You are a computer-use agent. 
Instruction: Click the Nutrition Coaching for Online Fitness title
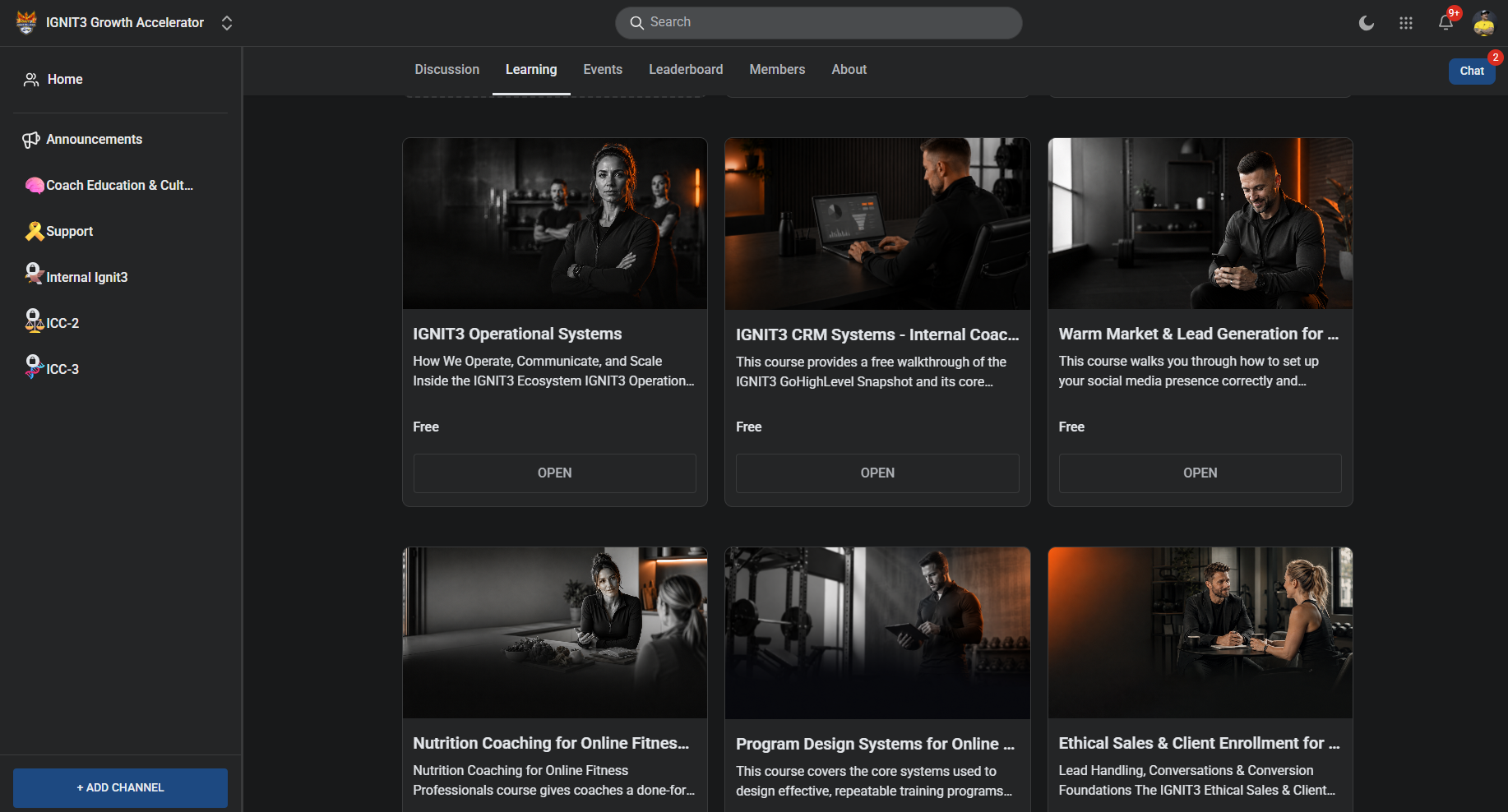click(551, 744)
